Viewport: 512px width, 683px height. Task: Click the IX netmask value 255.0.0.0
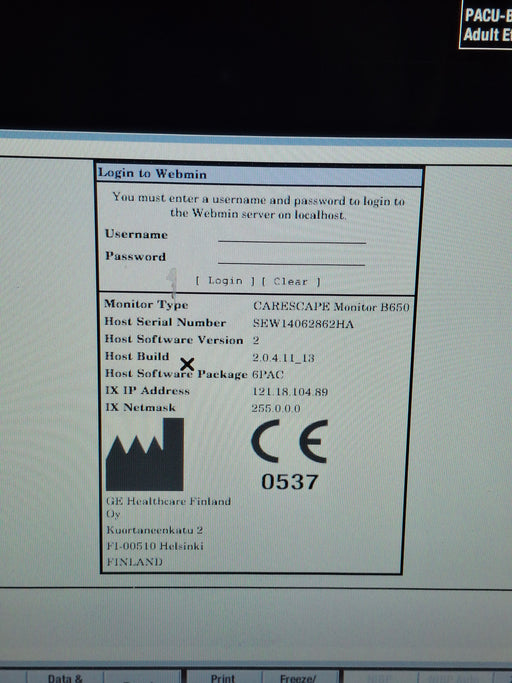276,408
